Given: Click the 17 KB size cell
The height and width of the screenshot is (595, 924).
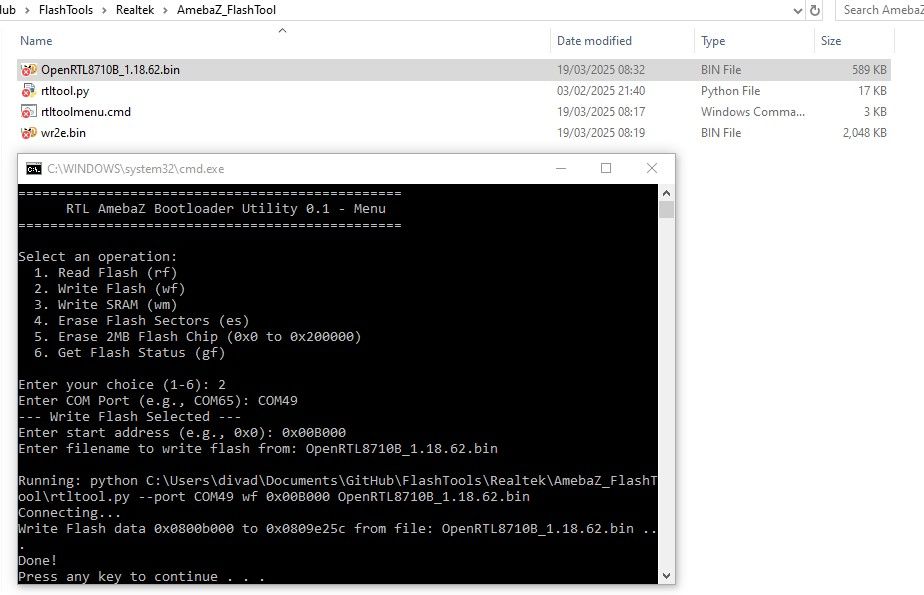Looking at the screenshot, I should pos(872,91).
